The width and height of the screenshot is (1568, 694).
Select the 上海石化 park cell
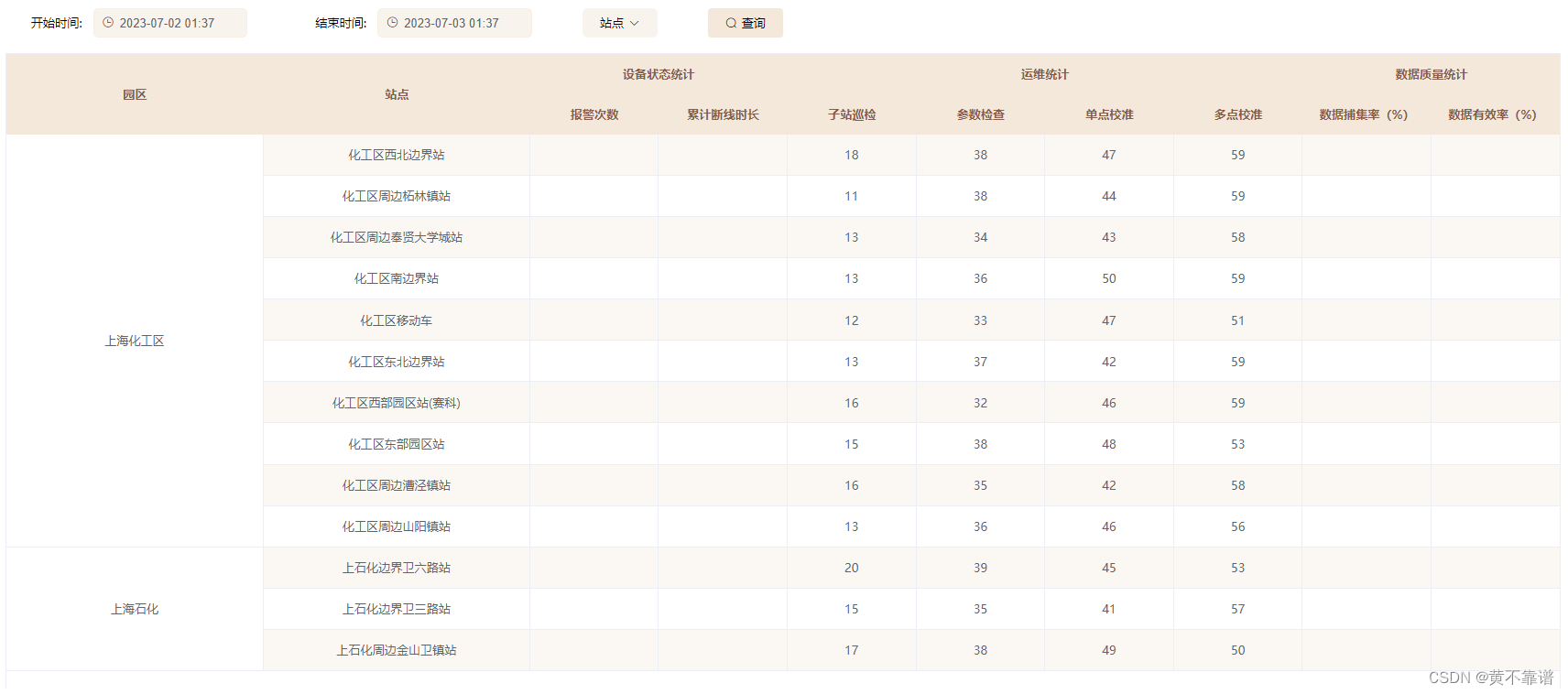click(x=135, y=609)
